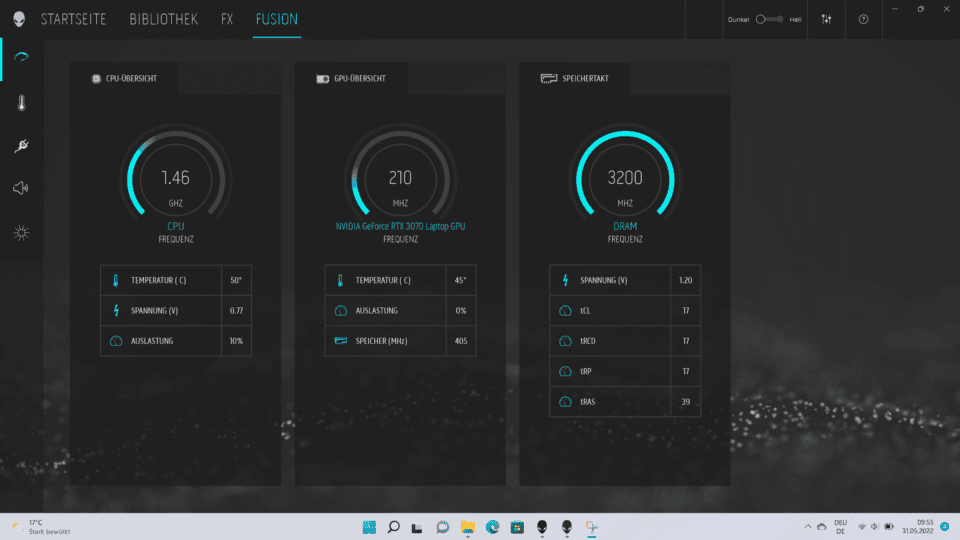The image size is (960, 540).
Task: Open the power plug section in sidebar
Action: [x=21, y=146]
